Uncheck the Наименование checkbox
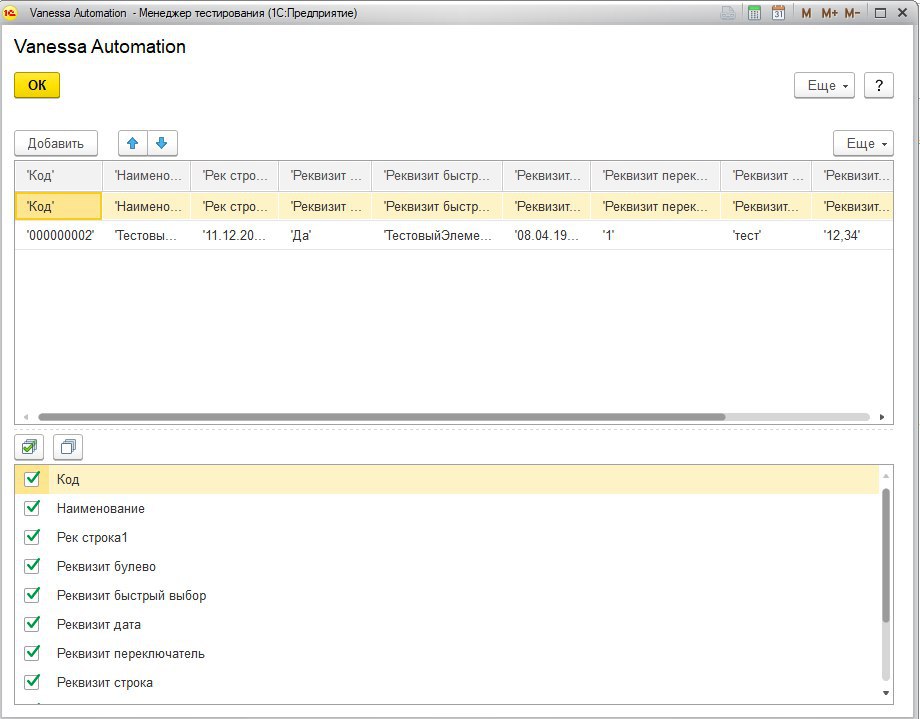Image resolution: width=920 pixels, height=719 pixels. [x=32, y=508]
